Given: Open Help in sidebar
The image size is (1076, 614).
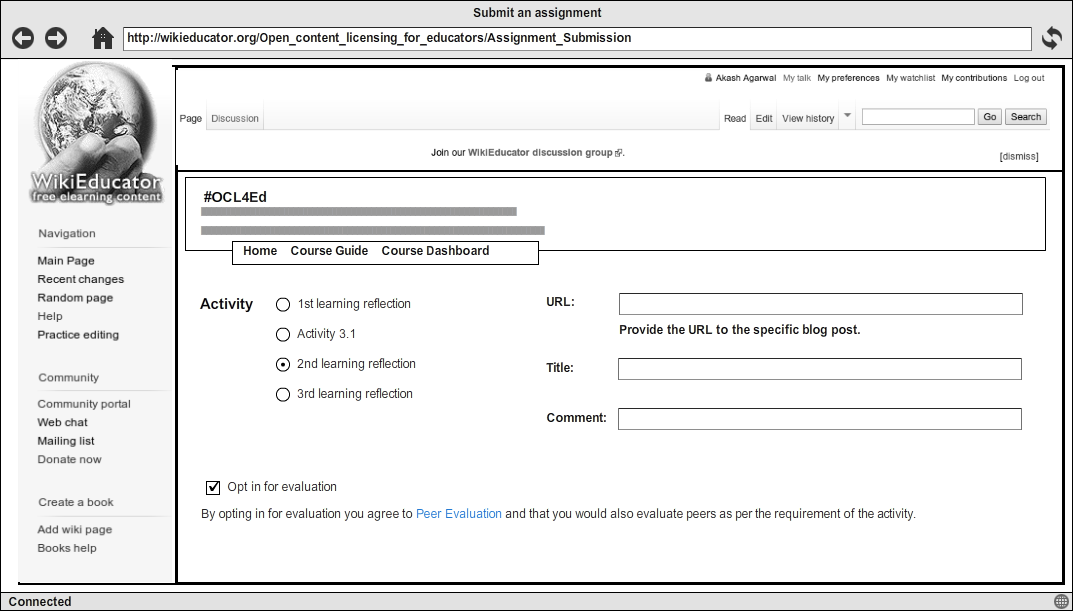Looking at the screenshot, I should tap(50, 316).
